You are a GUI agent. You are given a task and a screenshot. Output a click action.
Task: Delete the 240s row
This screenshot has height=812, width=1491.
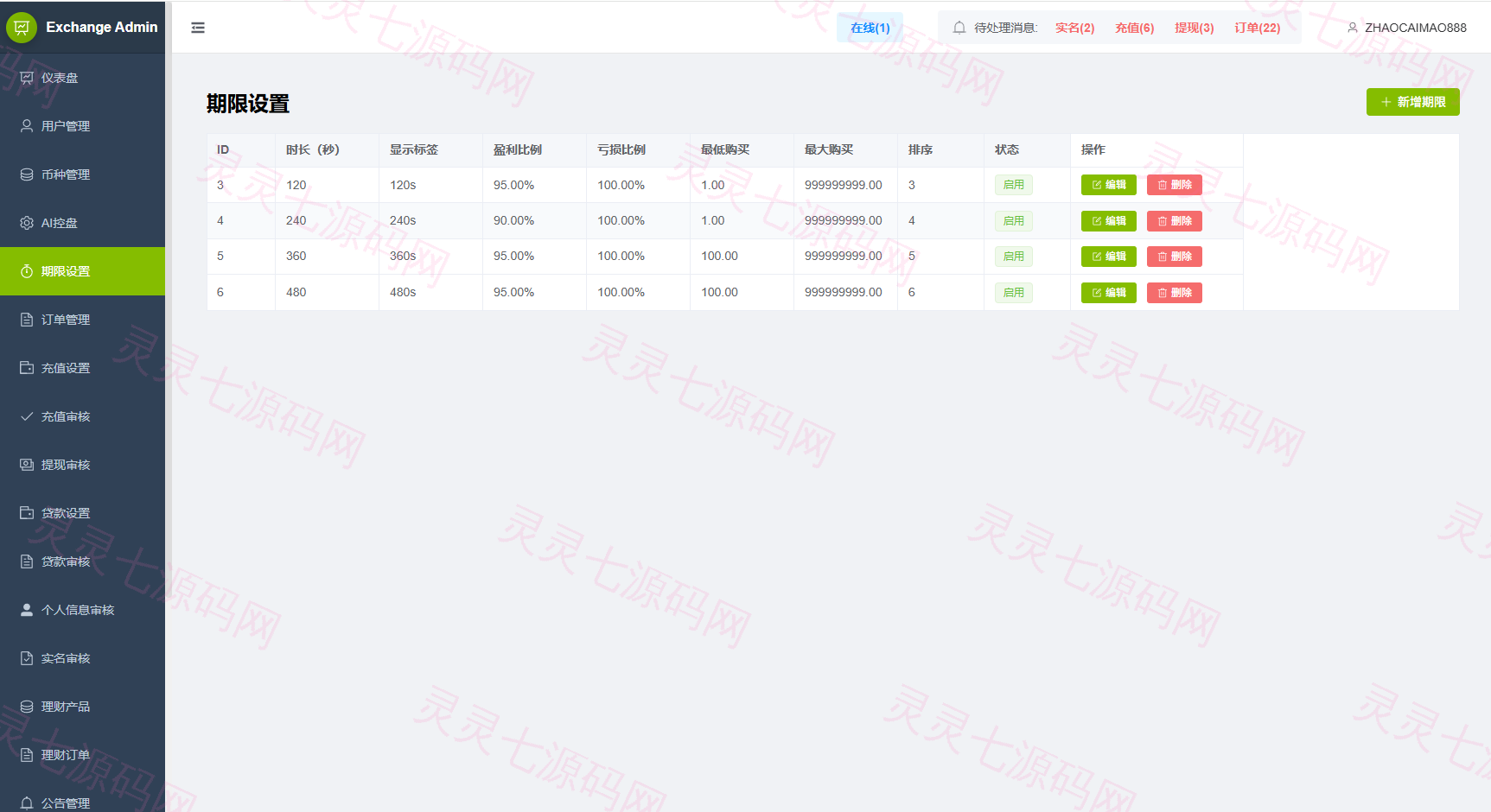1174,221
